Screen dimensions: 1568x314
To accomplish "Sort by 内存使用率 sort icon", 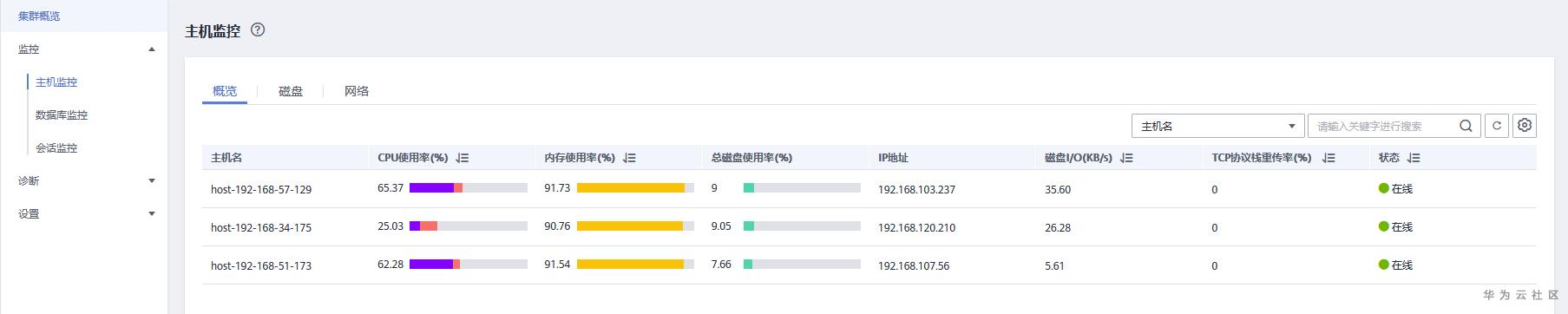I will pyautogui.click(x=630, y=158).
